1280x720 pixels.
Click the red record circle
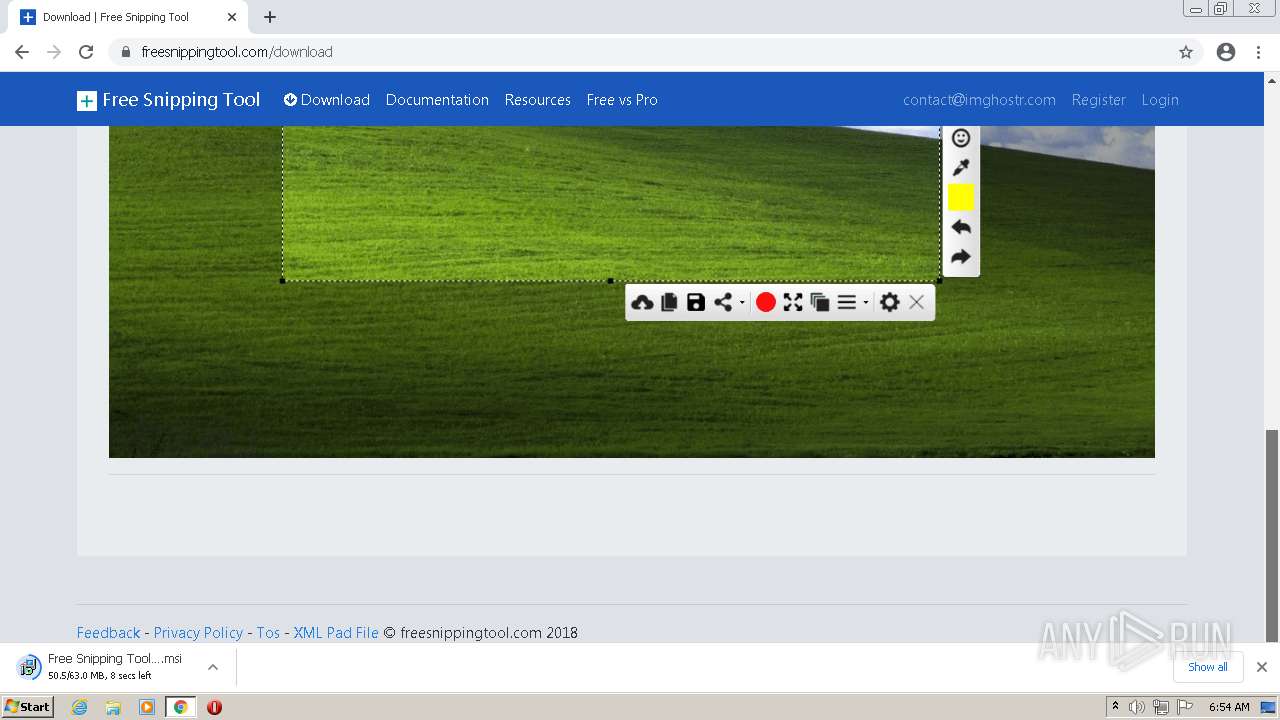click(x=766, y=302)
